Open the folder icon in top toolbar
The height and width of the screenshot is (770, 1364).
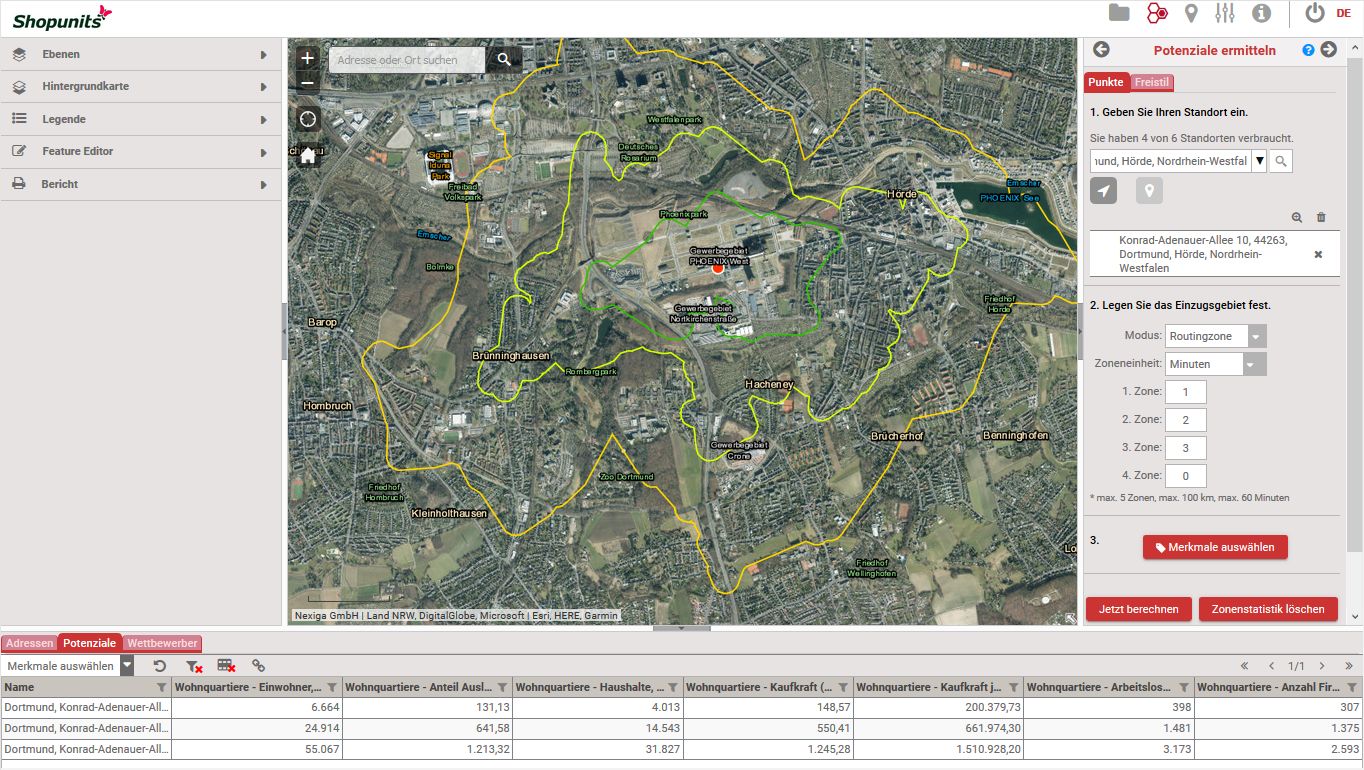pos(1119,13)
